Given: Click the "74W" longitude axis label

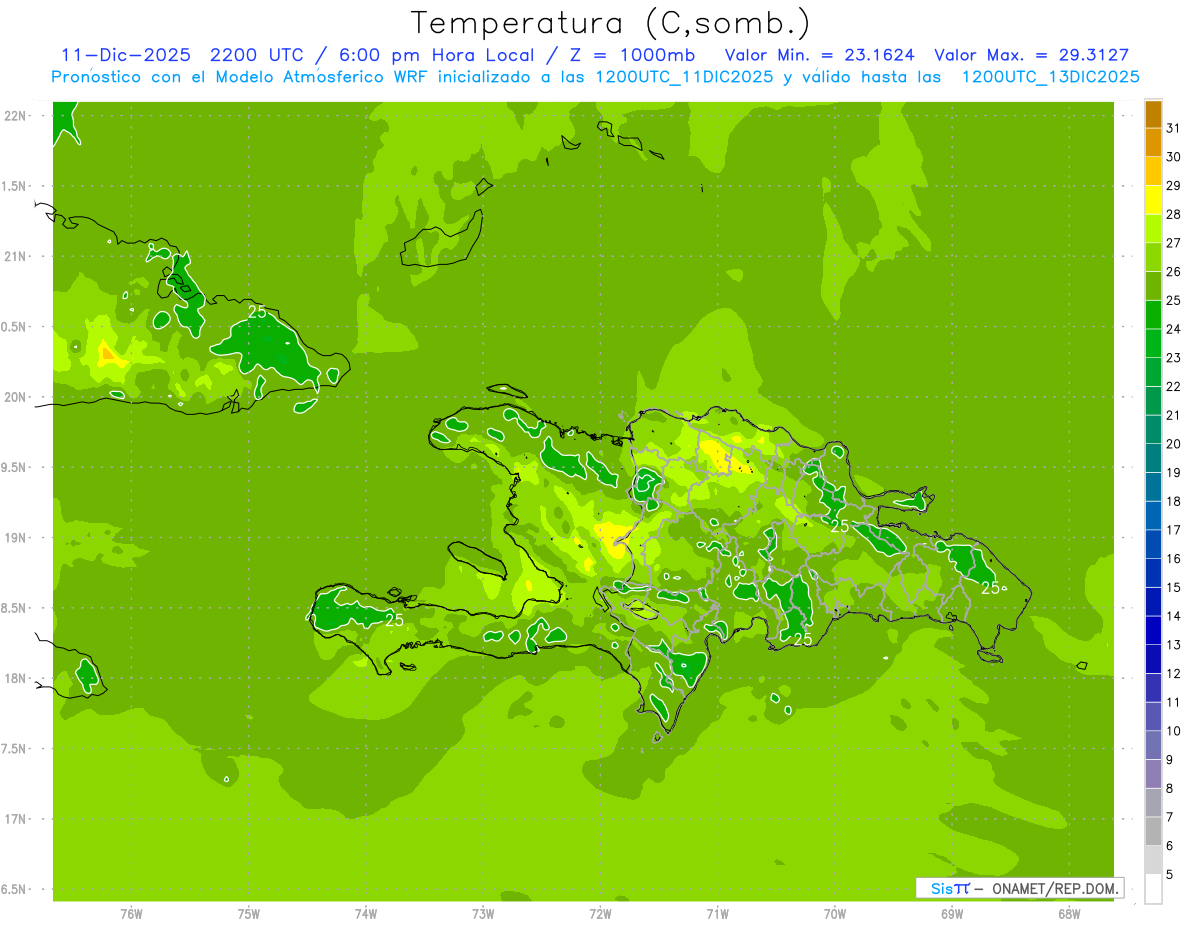Looking at the screenshot, I should point(366,913).
